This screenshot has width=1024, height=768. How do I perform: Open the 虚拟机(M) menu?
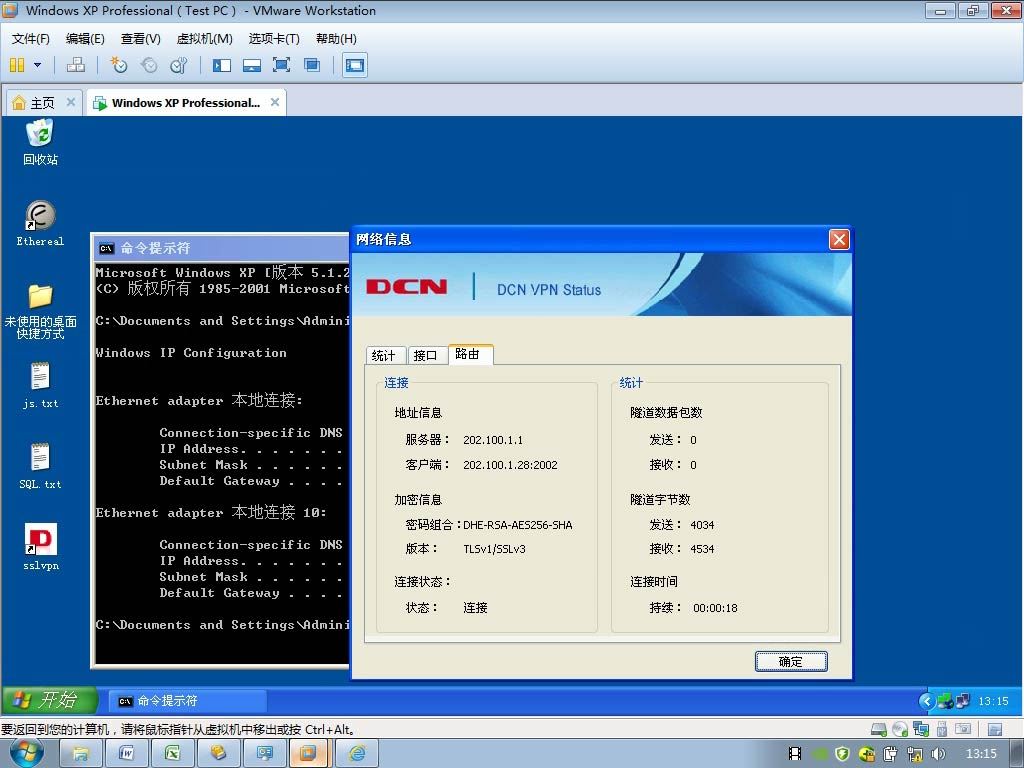coord(204,39)
